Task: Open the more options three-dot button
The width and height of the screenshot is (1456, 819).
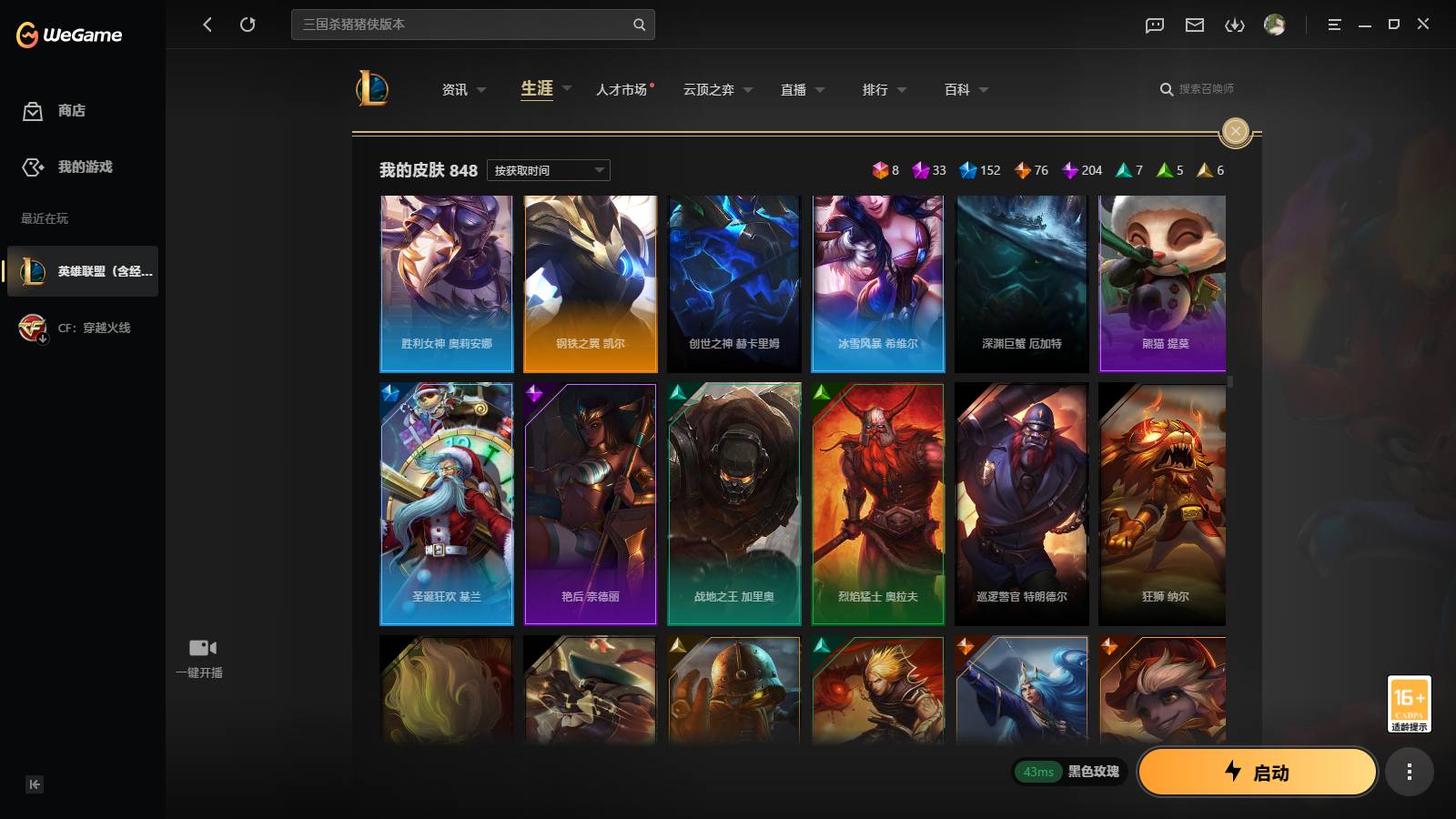Action: coord(1409,773)
